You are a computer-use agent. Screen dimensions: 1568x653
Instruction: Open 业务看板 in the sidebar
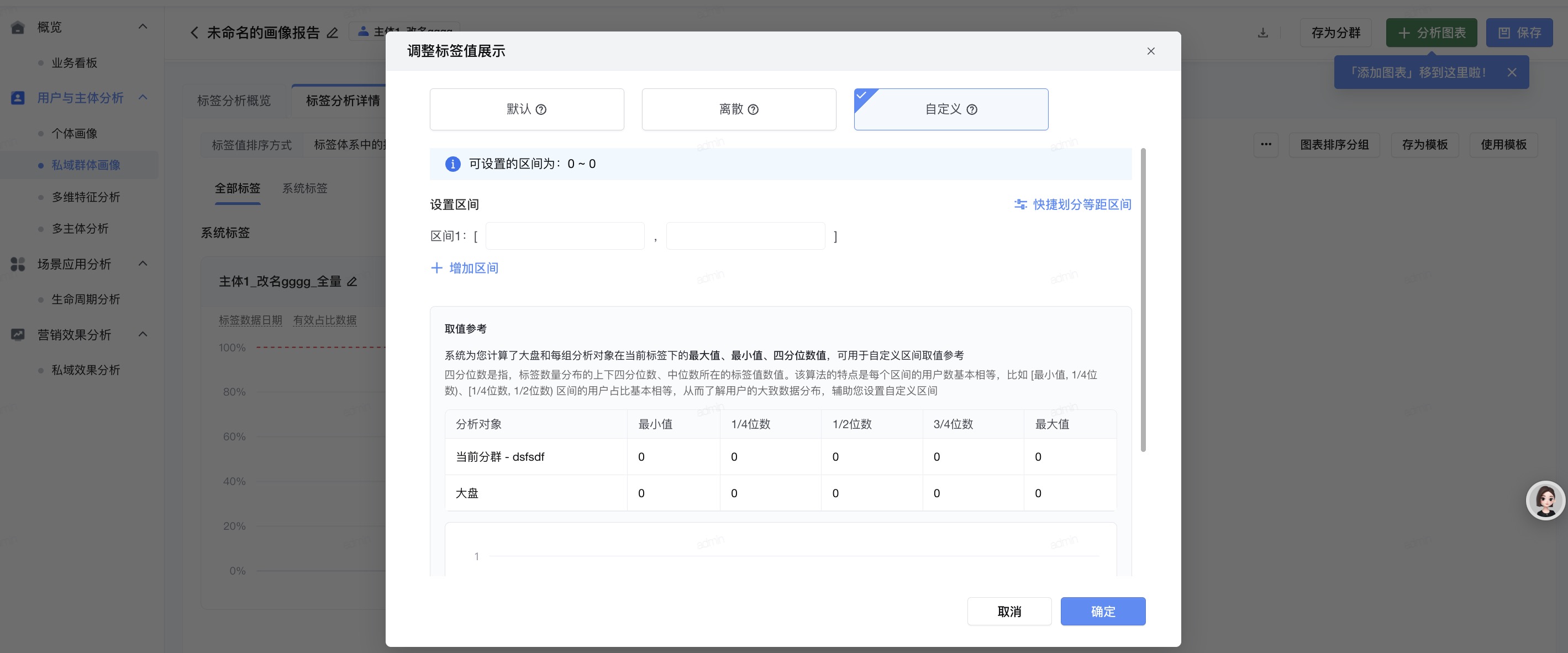point(74,62)
